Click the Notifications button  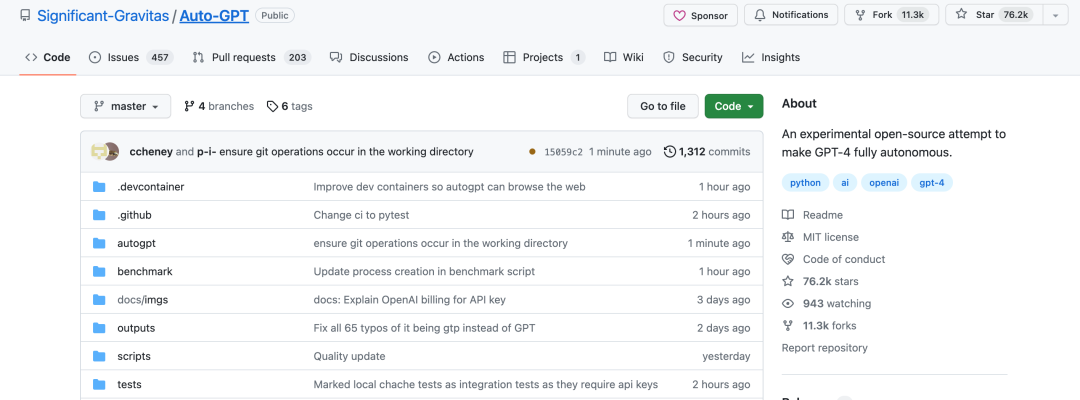(791, 15)
